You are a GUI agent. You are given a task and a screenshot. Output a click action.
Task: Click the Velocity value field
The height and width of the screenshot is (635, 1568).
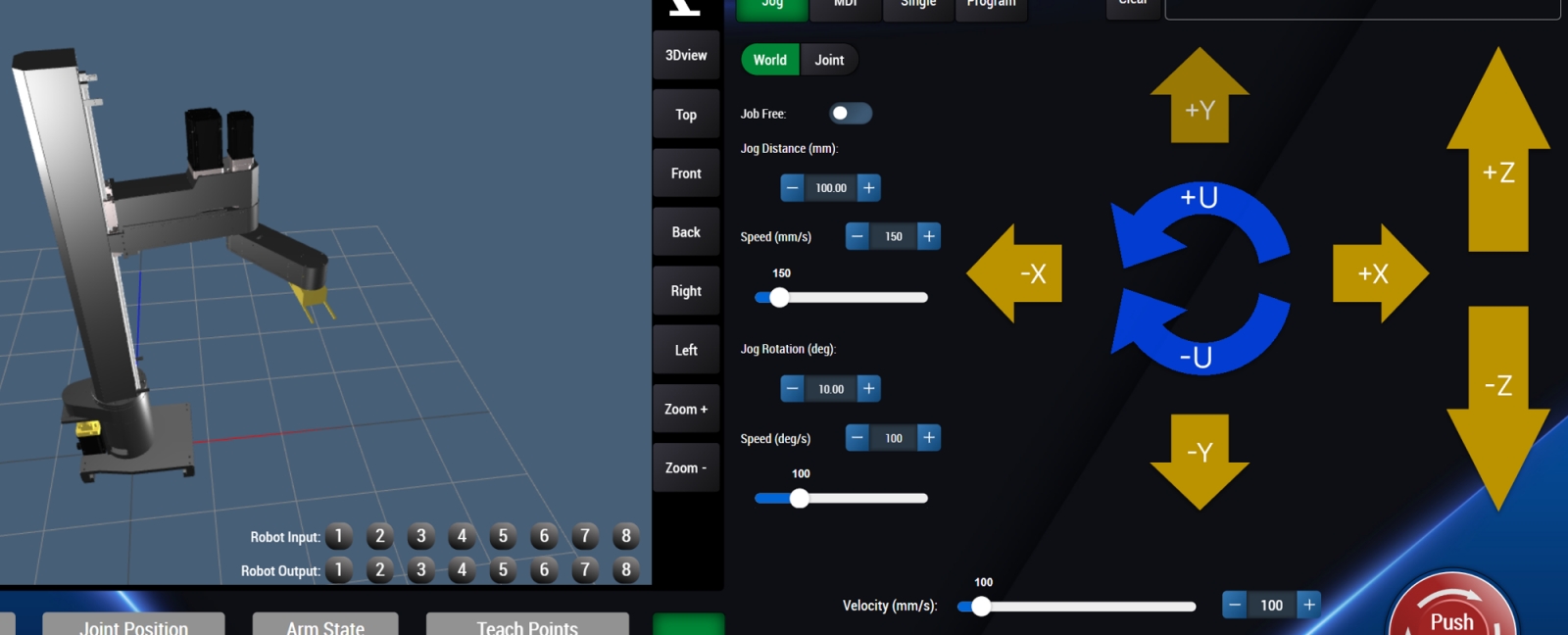point(1272,605)
